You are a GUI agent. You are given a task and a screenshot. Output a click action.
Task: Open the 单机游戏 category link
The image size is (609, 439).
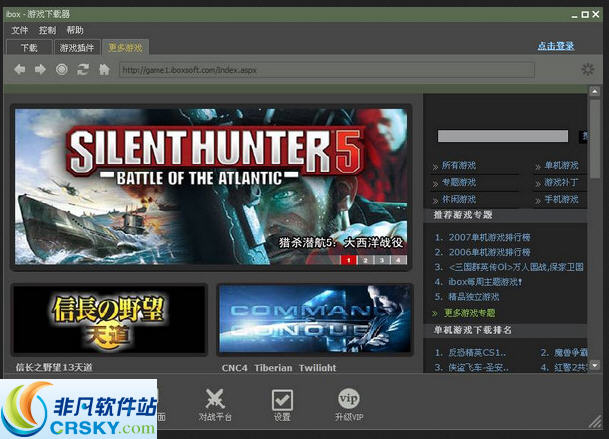coord(561,165)
